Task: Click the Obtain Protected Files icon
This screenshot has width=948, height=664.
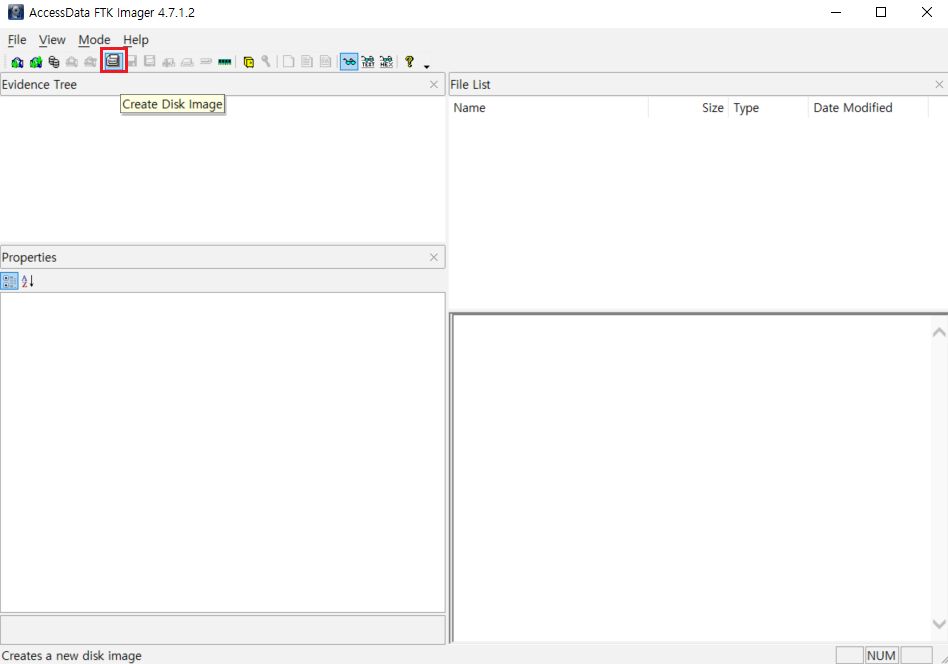Action: click(248, 62)
